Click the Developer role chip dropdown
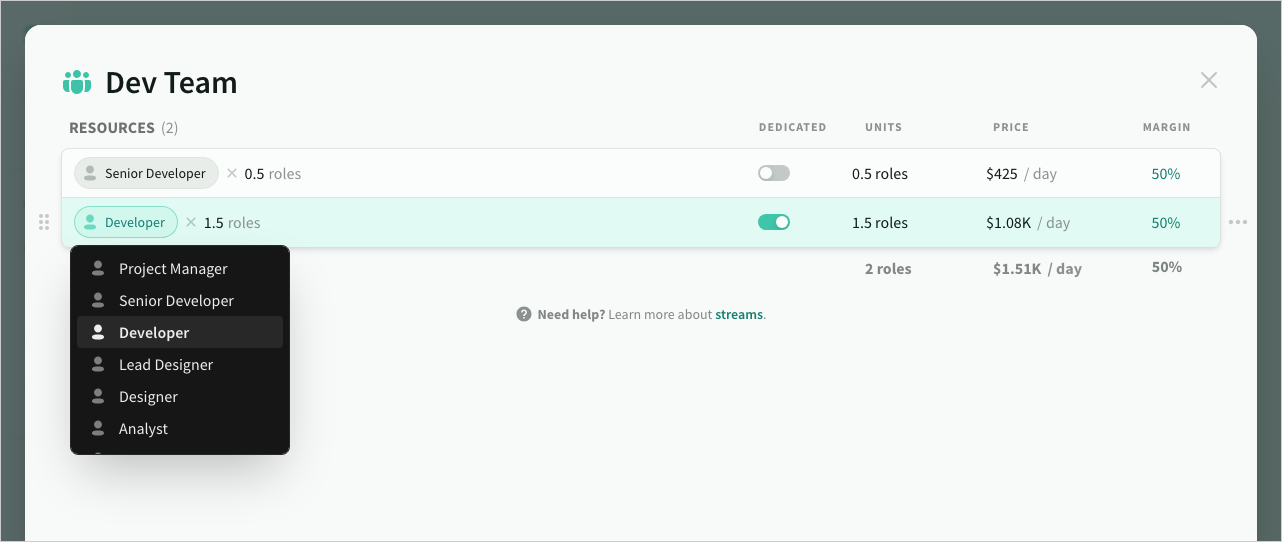This screenshot has width=1282, height=542. [x=126, y=222]
